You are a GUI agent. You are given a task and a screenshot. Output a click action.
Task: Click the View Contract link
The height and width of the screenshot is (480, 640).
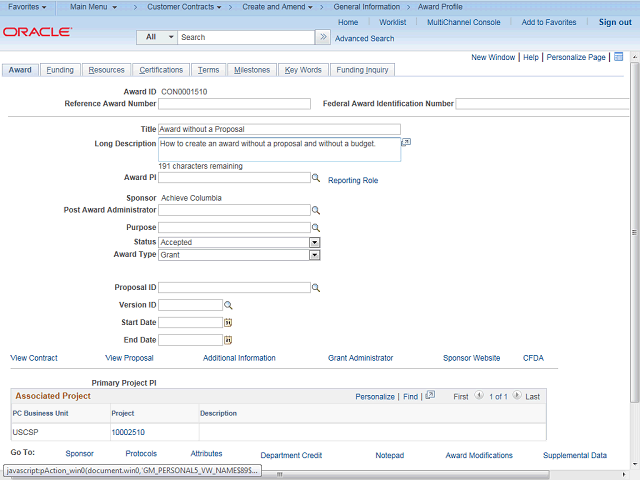34,358
